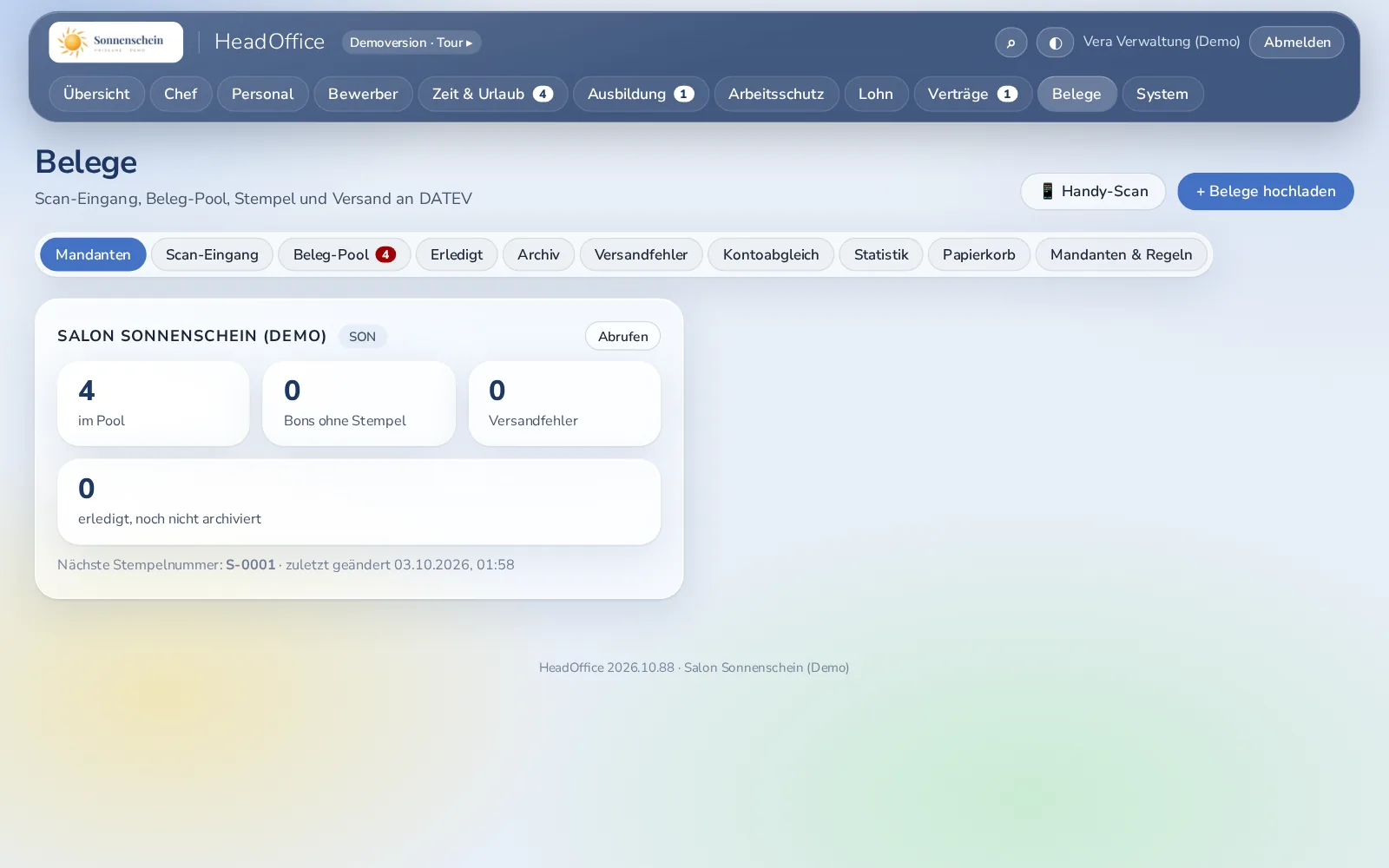The width and height of the screenshot is (1389, 868).
Task: Open the Archiv tab
Action: coord(538,254)
